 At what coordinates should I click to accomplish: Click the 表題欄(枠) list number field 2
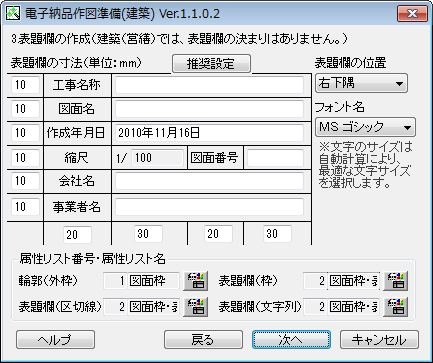click(x=315, y=281)
